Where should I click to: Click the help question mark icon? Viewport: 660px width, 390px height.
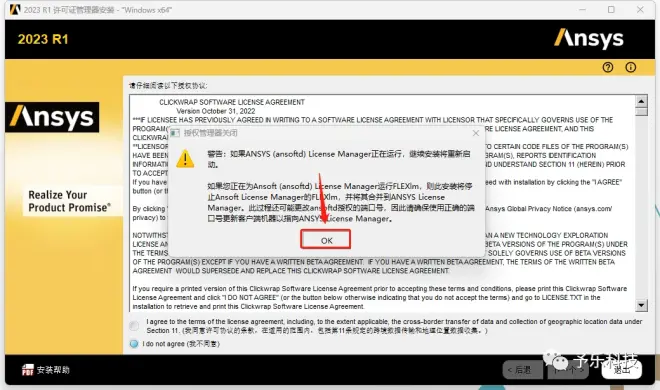[x=607, y=67]
